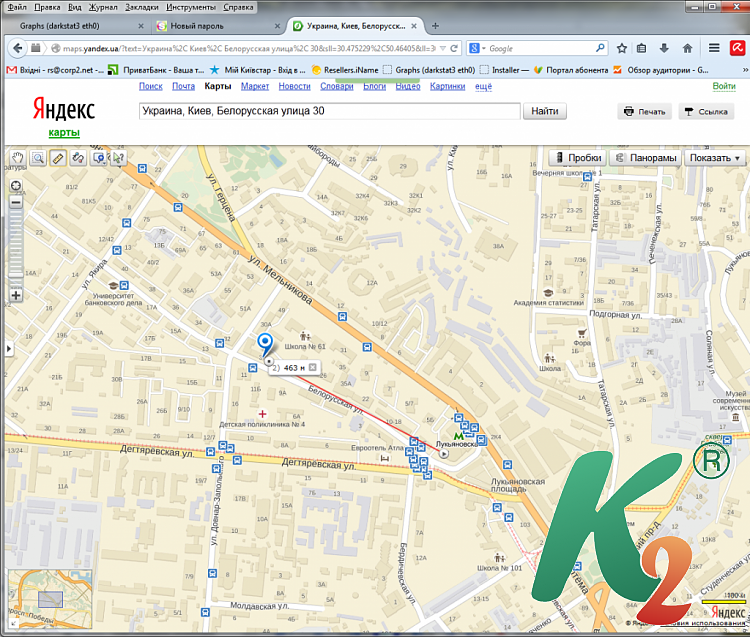Toggle the ruler distance measurement tool
The height and width of the screenshot is (637, 750).
click(58, 157)
